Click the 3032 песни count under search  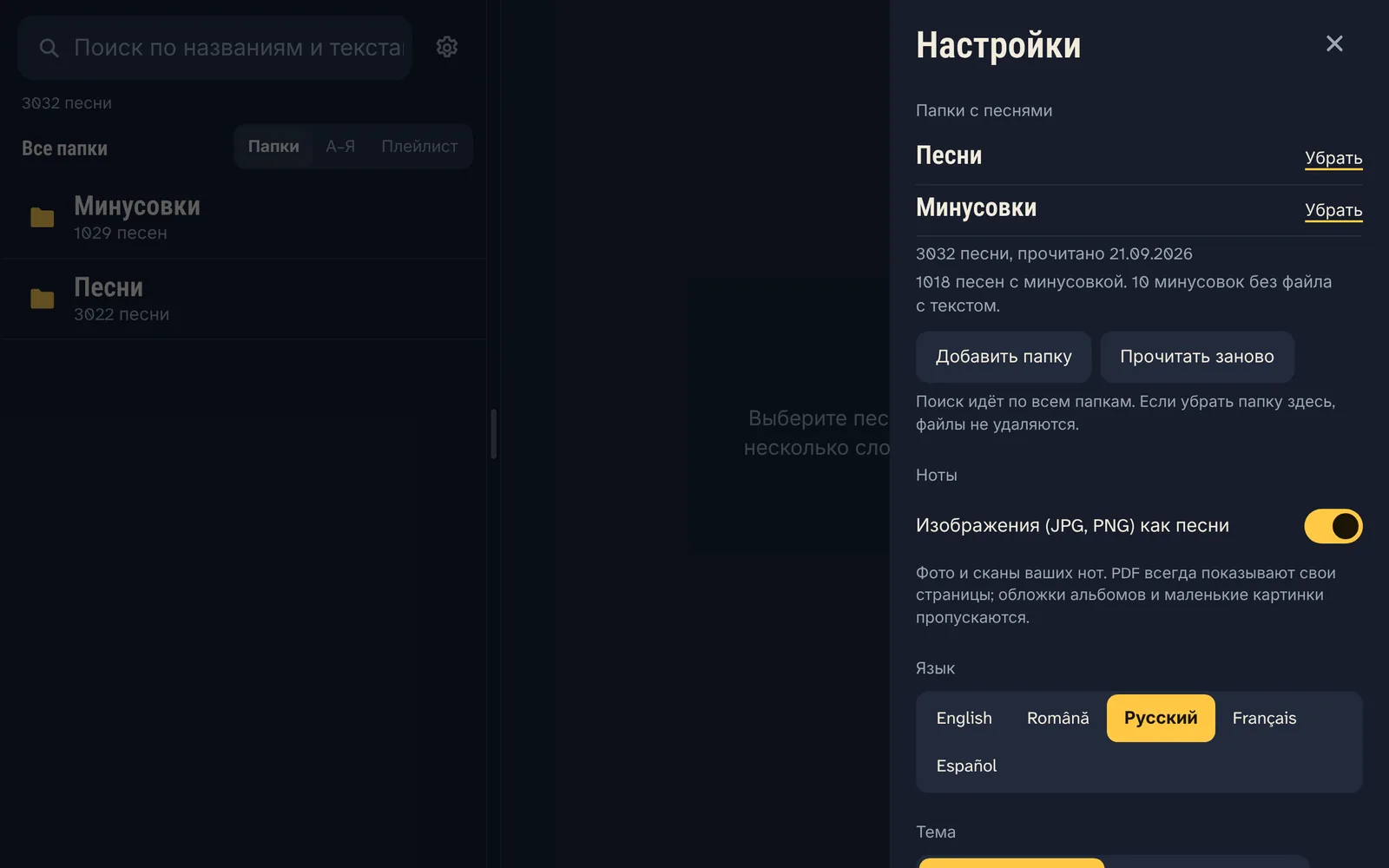pyautogui.click(x=67, y=103)
